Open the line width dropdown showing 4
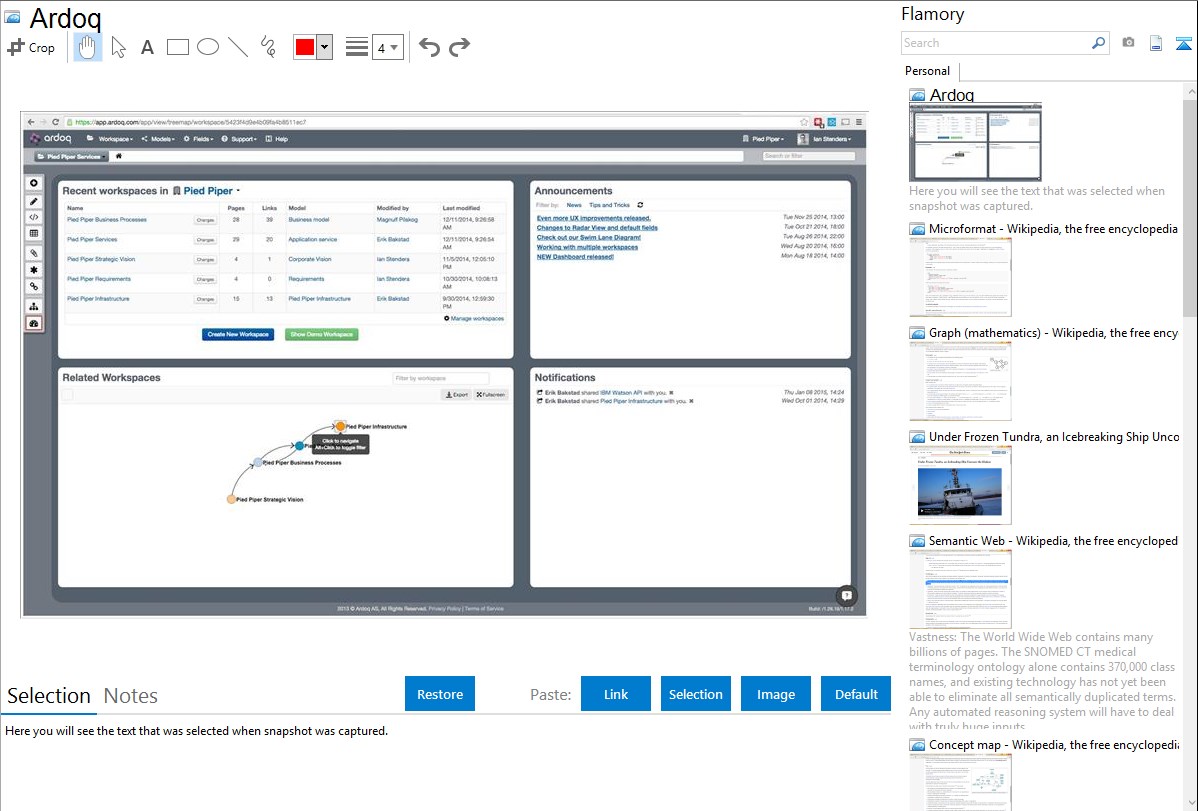 [387, 47]
